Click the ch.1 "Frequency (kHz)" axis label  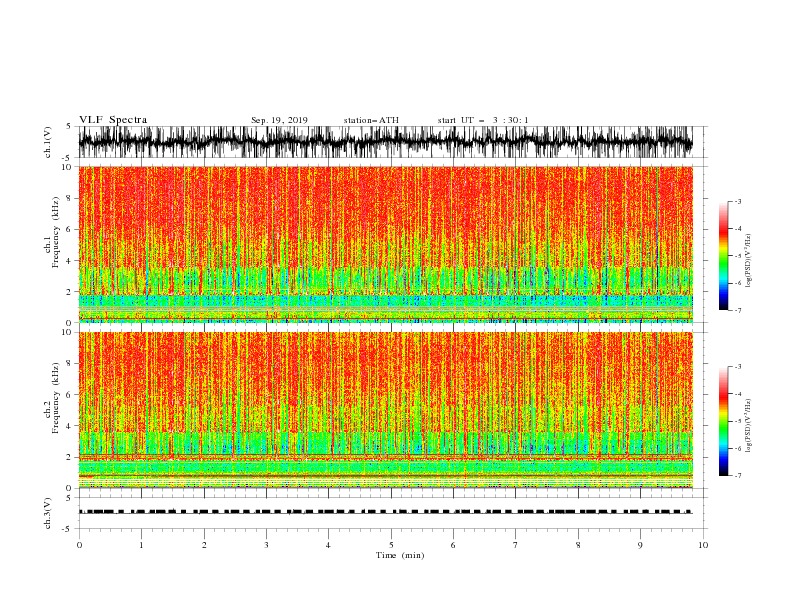(56, 232)
